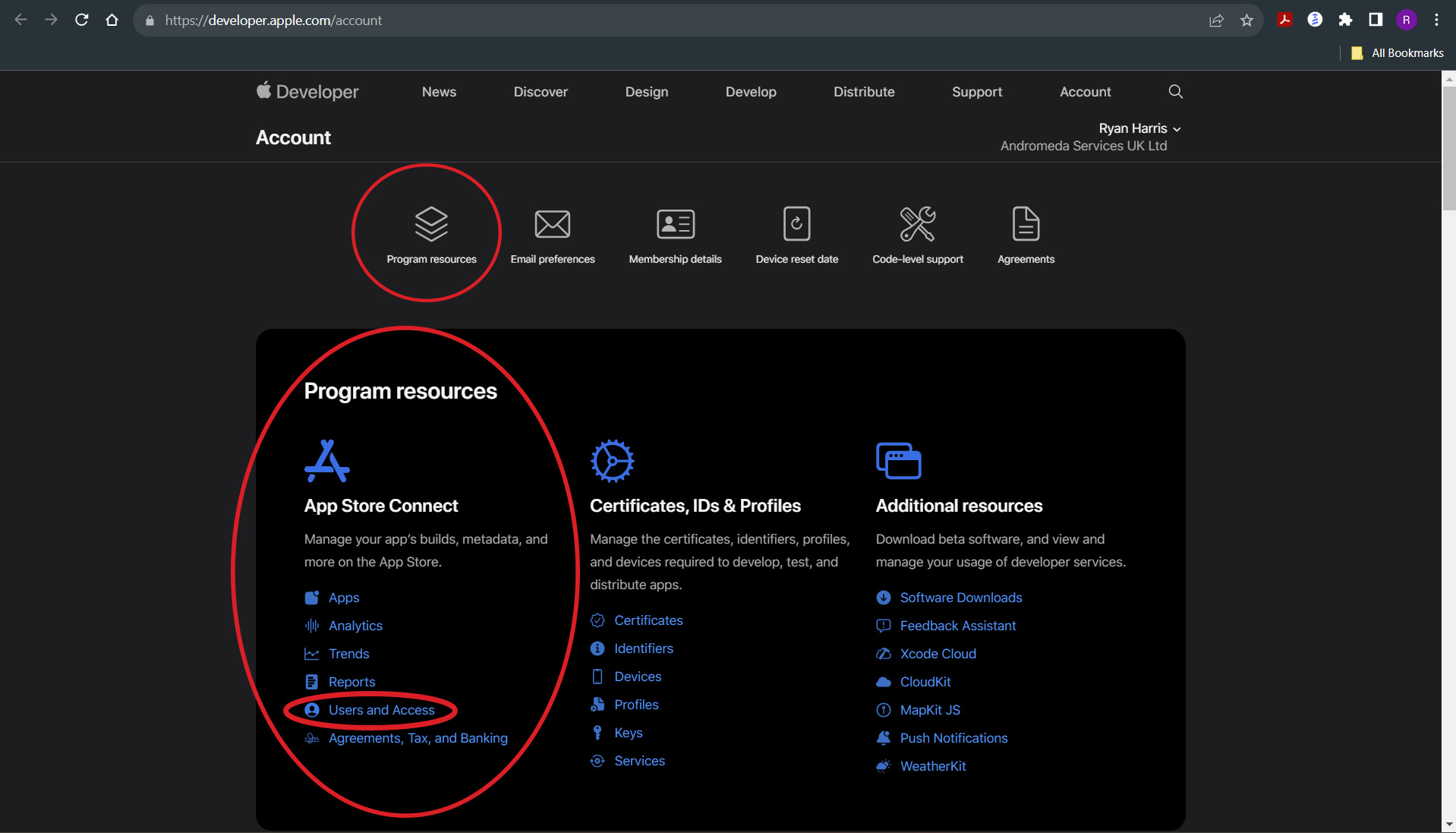Open the Chrome profile avatar R
The height and width of the screenshot is (833, 1456).
pos(1406,20)
